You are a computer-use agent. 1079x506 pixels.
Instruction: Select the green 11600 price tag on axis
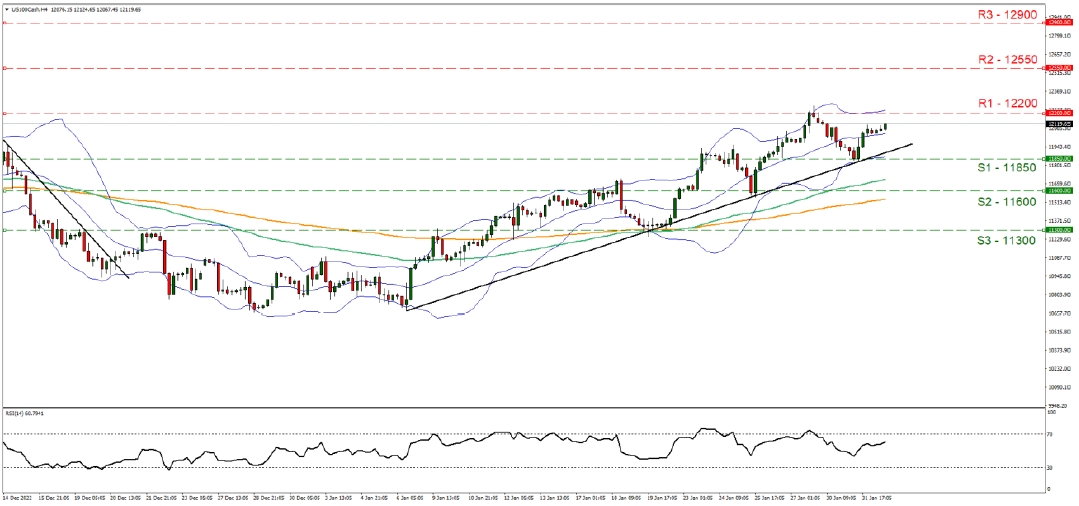(1059, 190)
